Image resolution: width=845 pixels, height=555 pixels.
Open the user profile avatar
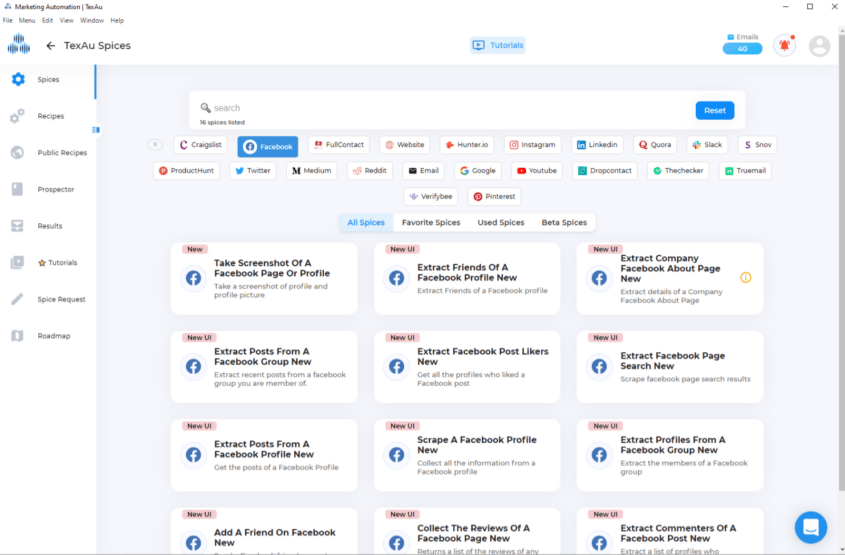click(819, 46)
